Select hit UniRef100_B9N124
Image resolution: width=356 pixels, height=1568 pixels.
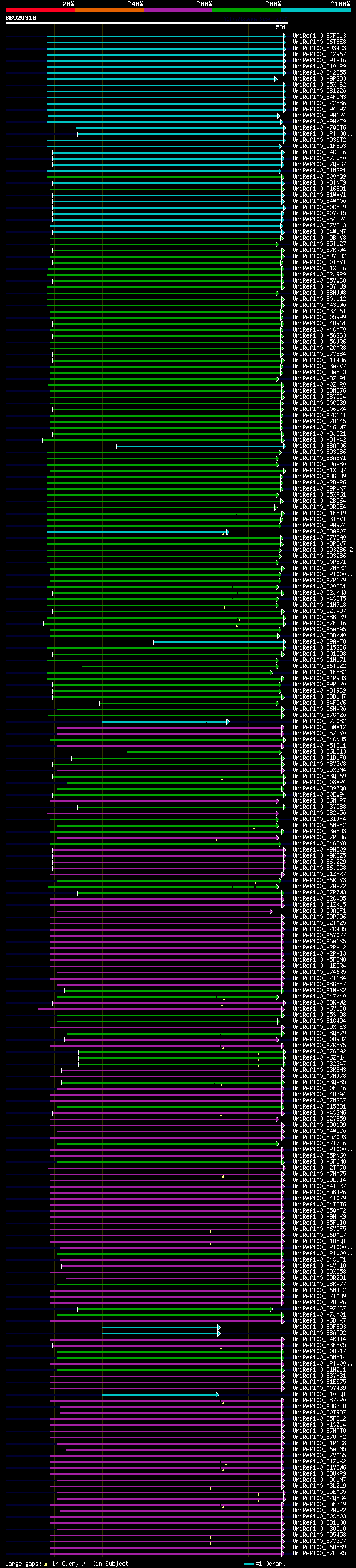(319, 115)
